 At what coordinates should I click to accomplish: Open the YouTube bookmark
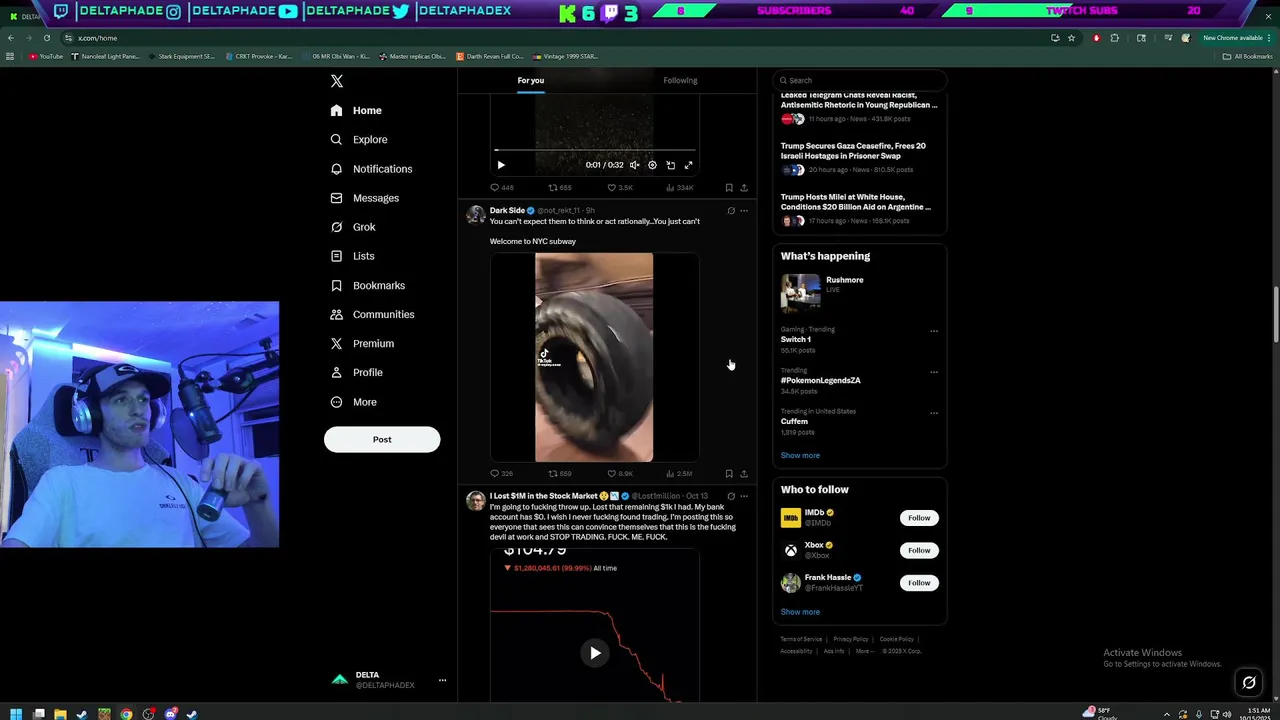(46, 56)
